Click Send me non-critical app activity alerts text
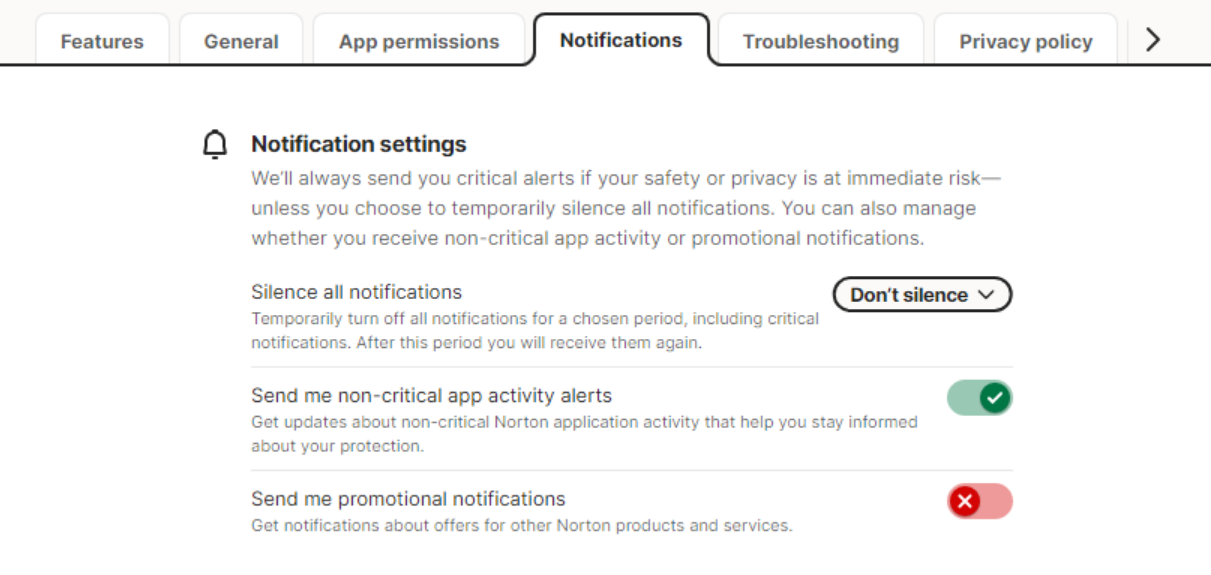 (x=431, y=395)
